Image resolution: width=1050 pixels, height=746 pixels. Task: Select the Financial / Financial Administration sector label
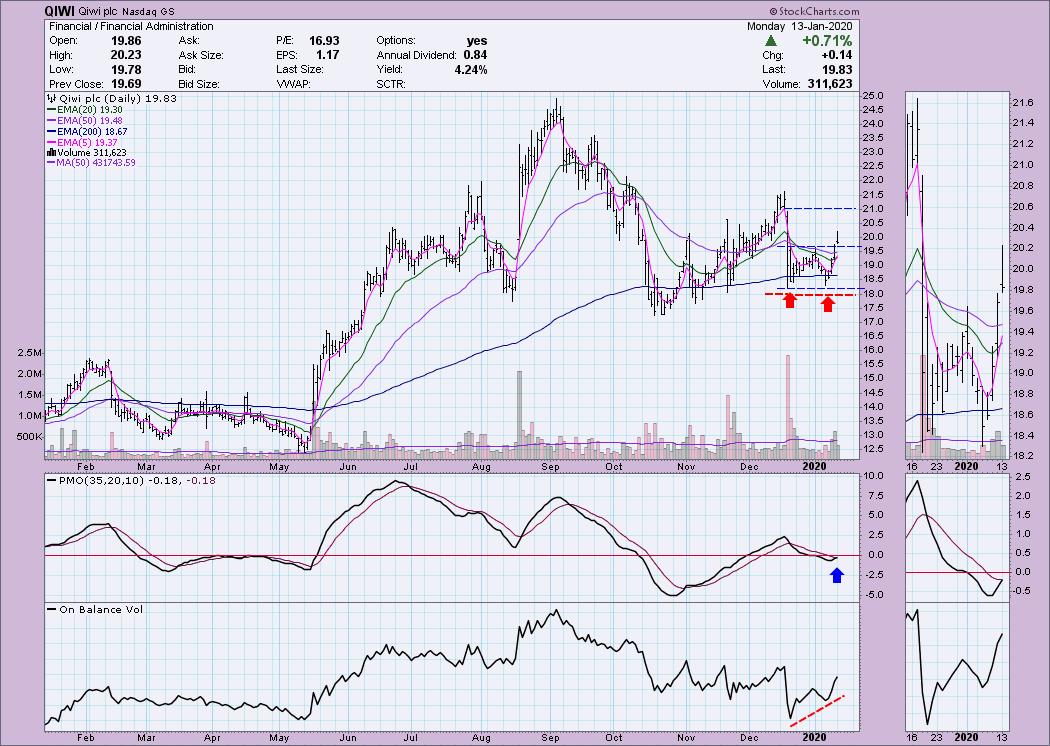click(x=131, y=26)
